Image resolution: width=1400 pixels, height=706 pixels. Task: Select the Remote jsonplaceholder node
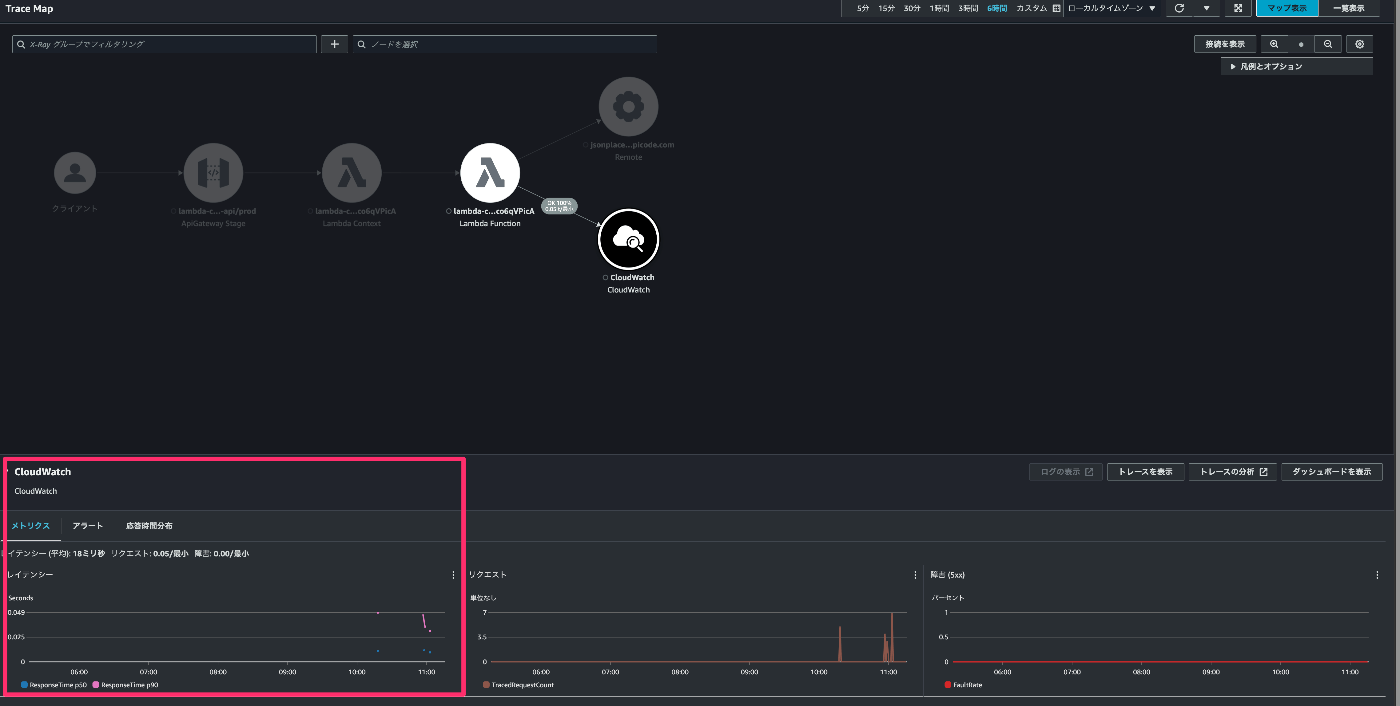628,106
